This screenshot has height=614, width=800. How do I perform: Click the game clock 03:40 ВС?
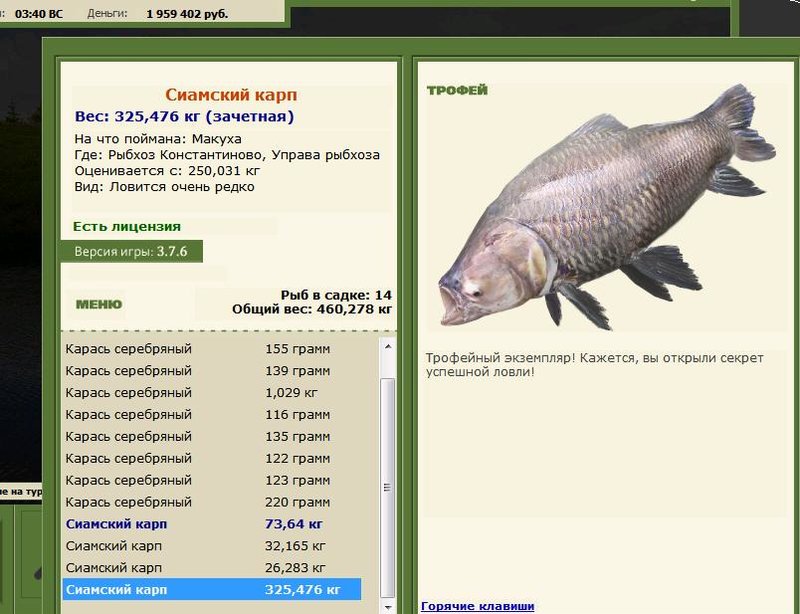click(39, 14)
